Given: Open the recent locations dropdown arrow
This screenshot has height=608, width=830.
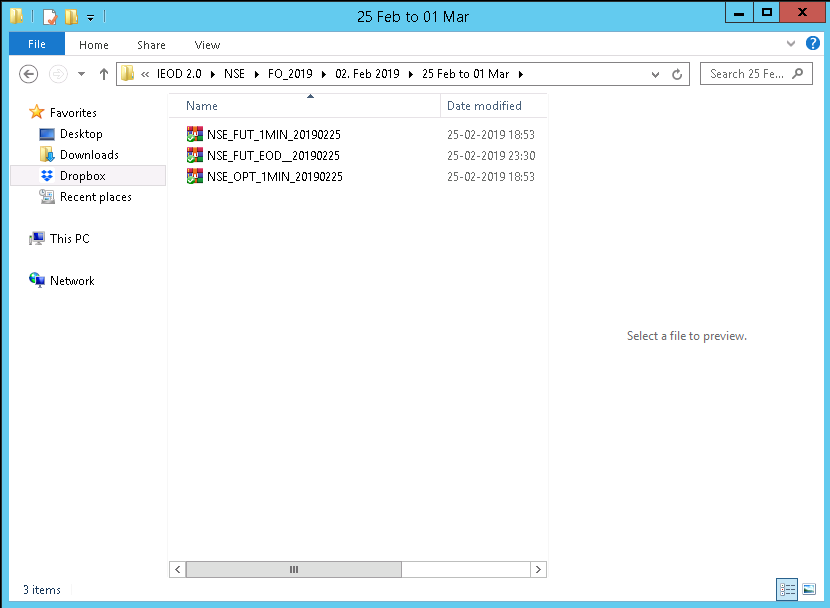Looking at the screenshot, I should tap(82, 74).
